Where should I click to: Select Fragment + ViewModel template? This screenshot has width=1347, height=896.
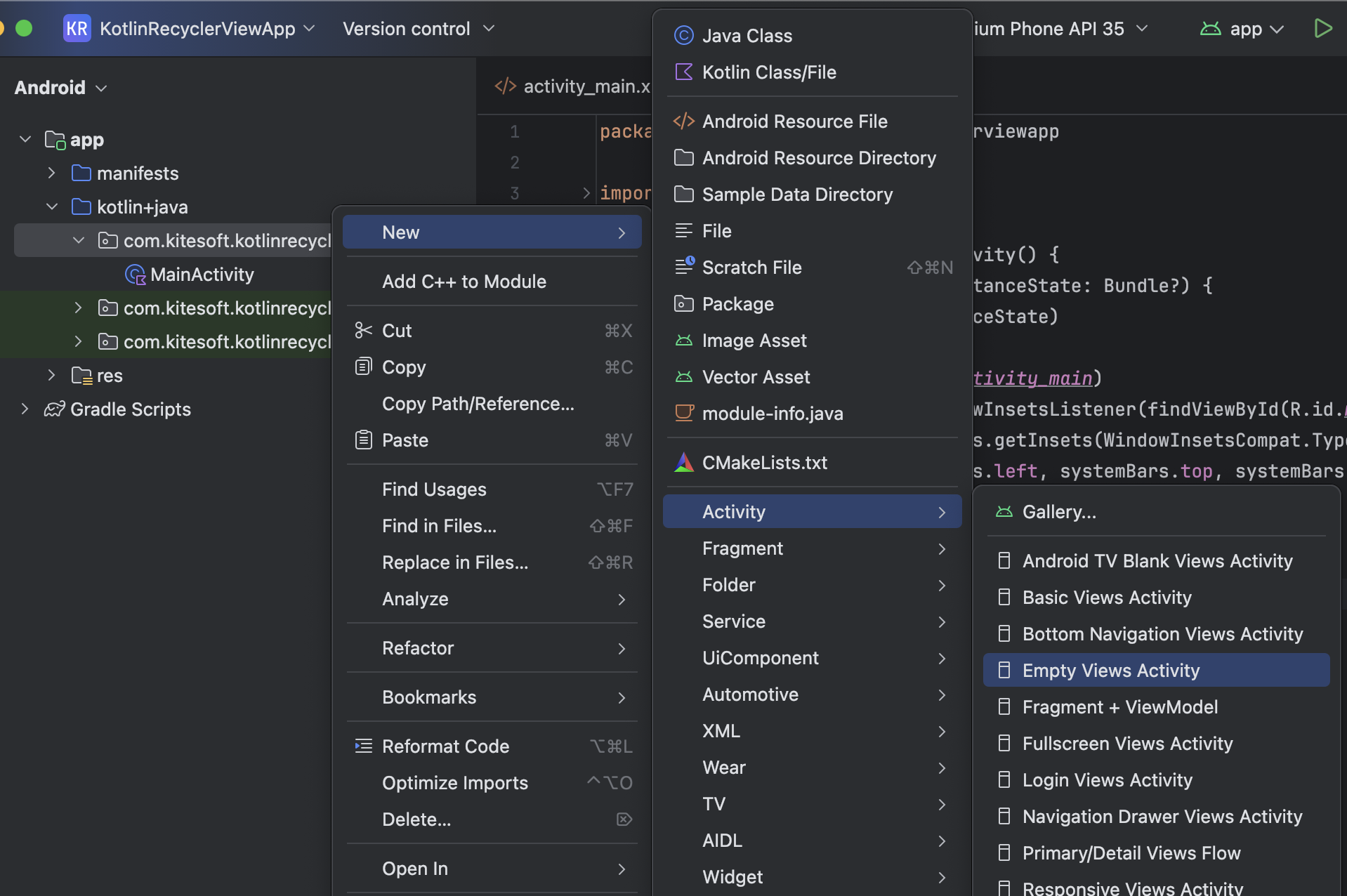1156,707
